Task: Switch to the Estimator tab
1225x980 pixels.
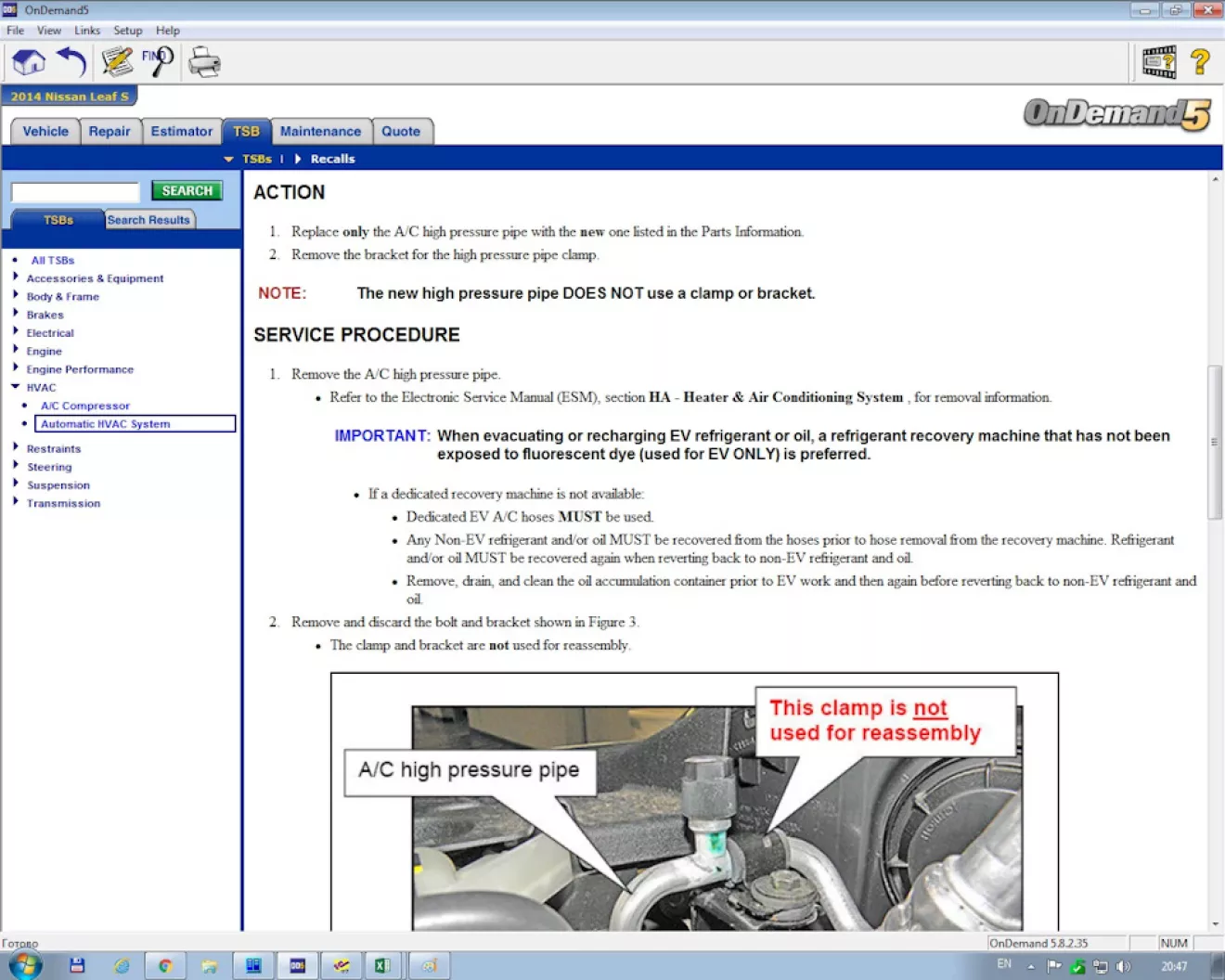Action: tap(182, 132)
